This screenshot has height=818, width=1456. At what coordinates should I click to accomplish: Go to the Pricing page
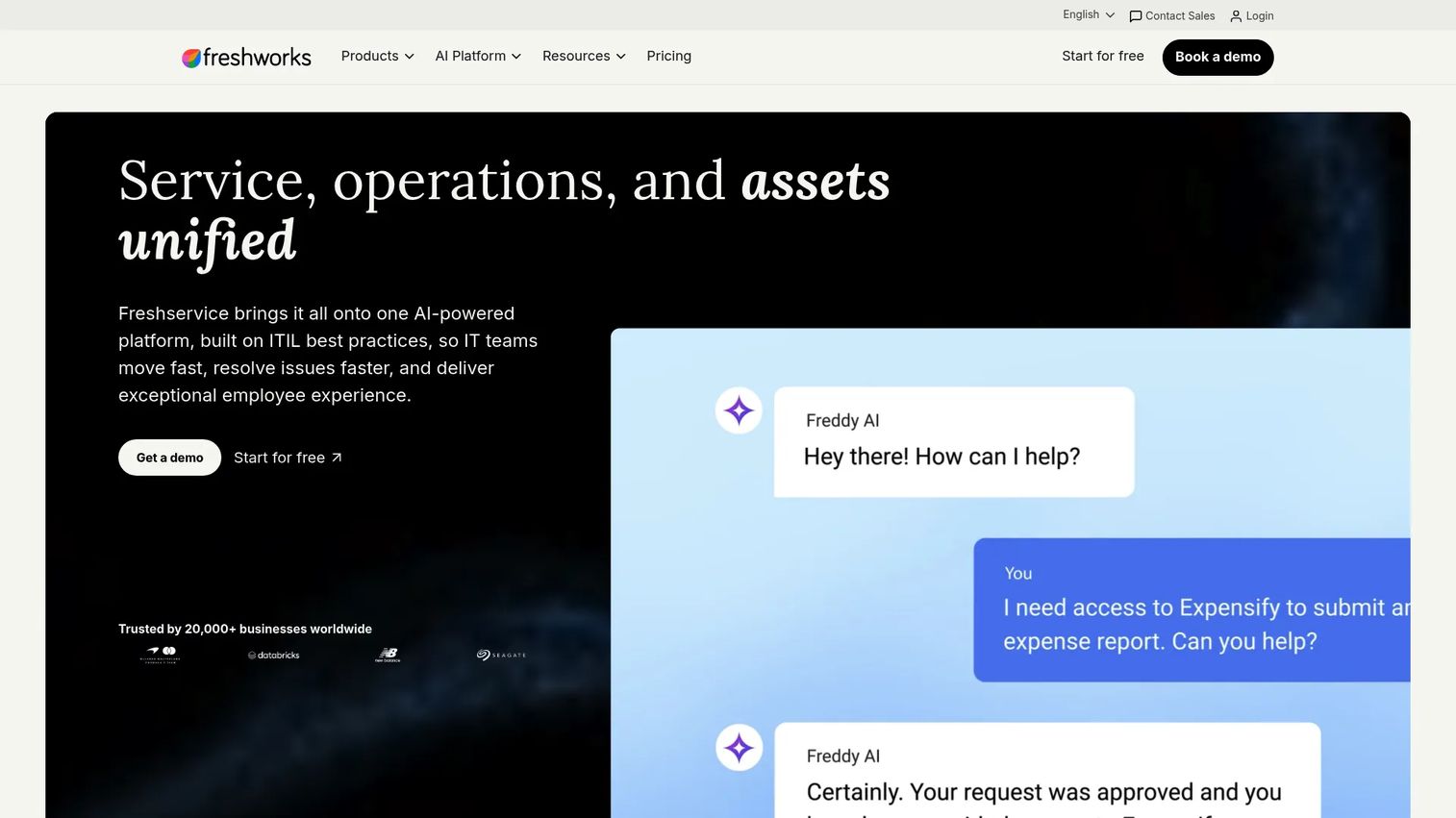[x=669, y=57]
